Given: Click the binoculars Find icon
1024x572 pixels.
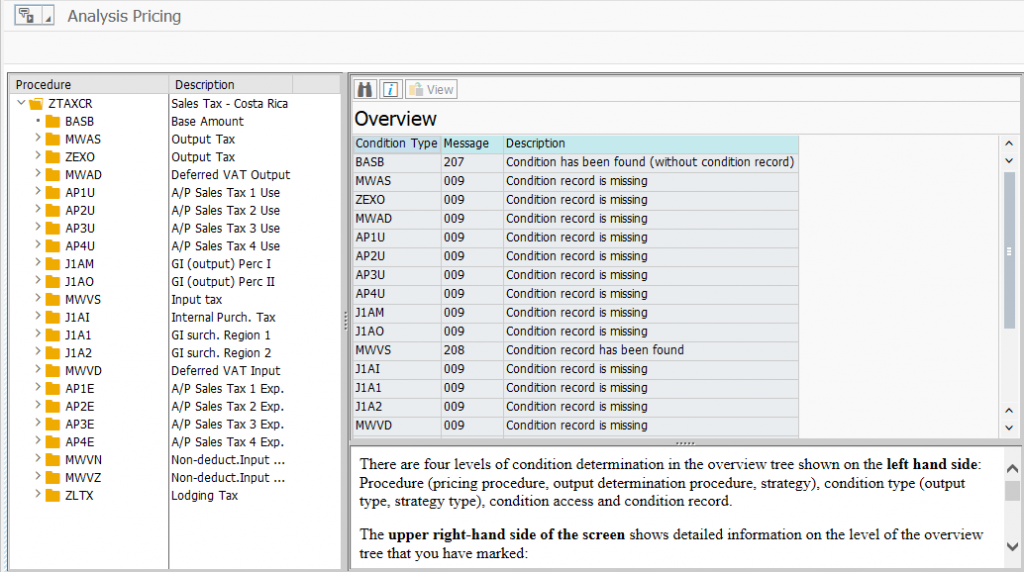Looking at the screenshot, I should click(364, 89).
